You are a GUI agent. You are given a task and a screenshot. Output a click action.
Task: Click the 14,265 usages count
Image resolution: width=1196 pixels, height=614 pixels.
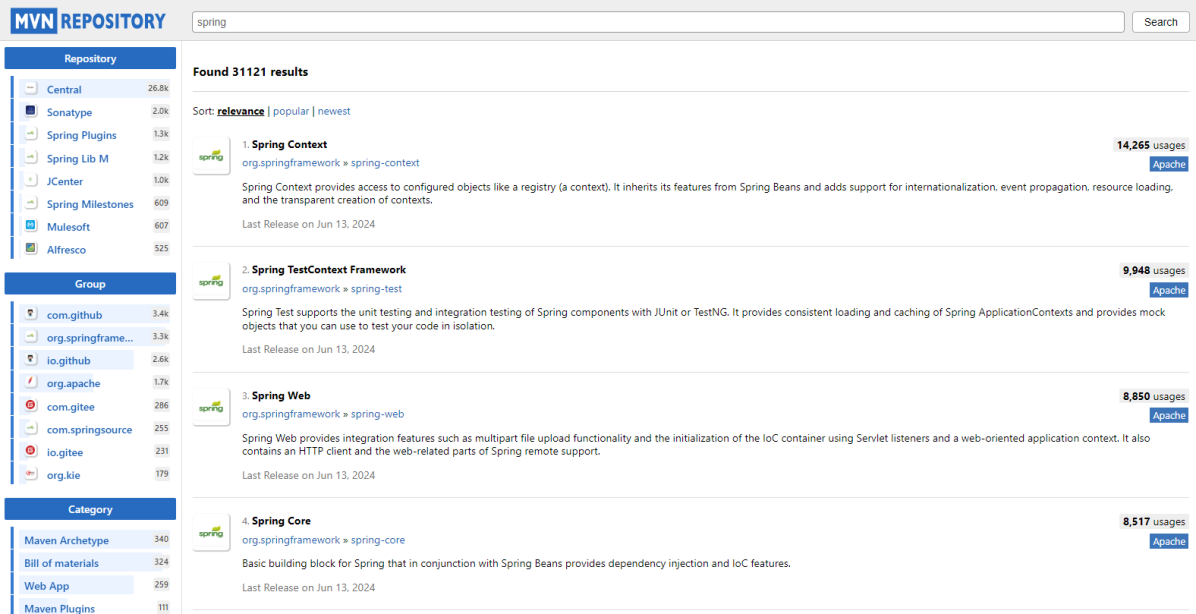tap(1151, 145)
